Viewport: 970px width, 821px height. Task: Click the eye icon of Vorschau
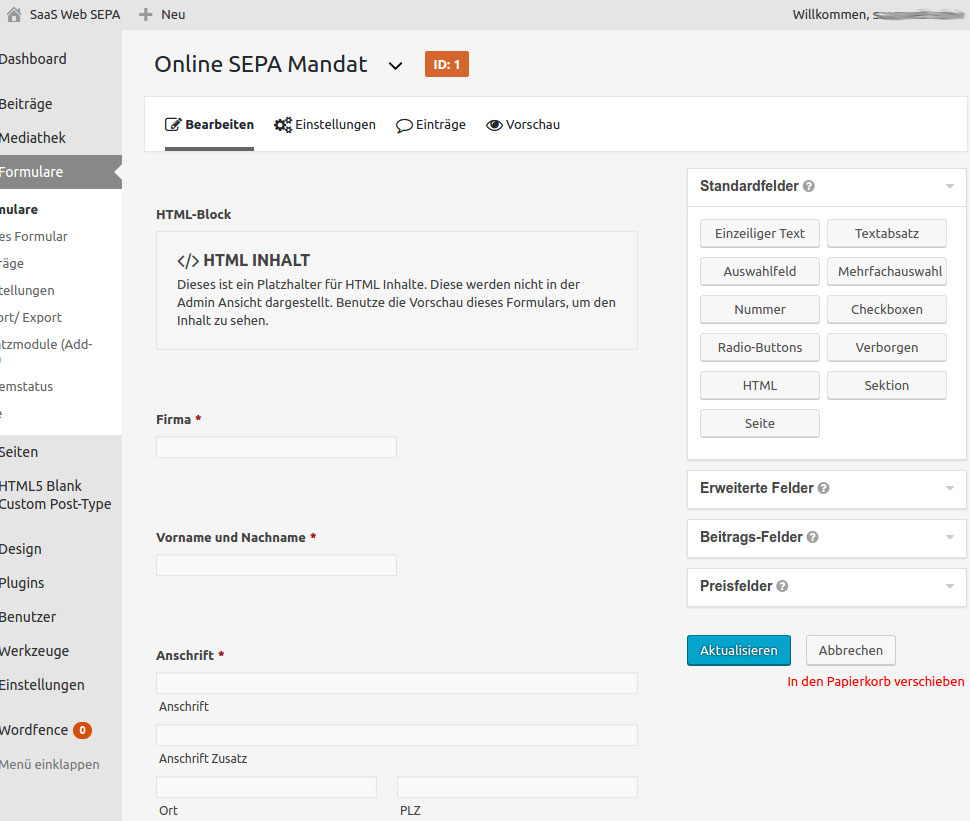(x=494, y=125)
